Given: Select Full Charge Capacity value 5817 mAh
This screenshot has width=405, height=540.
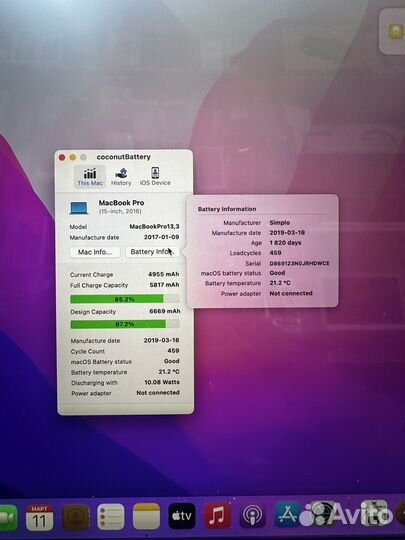Looking at the screenshot, I should tap(164, 285).
